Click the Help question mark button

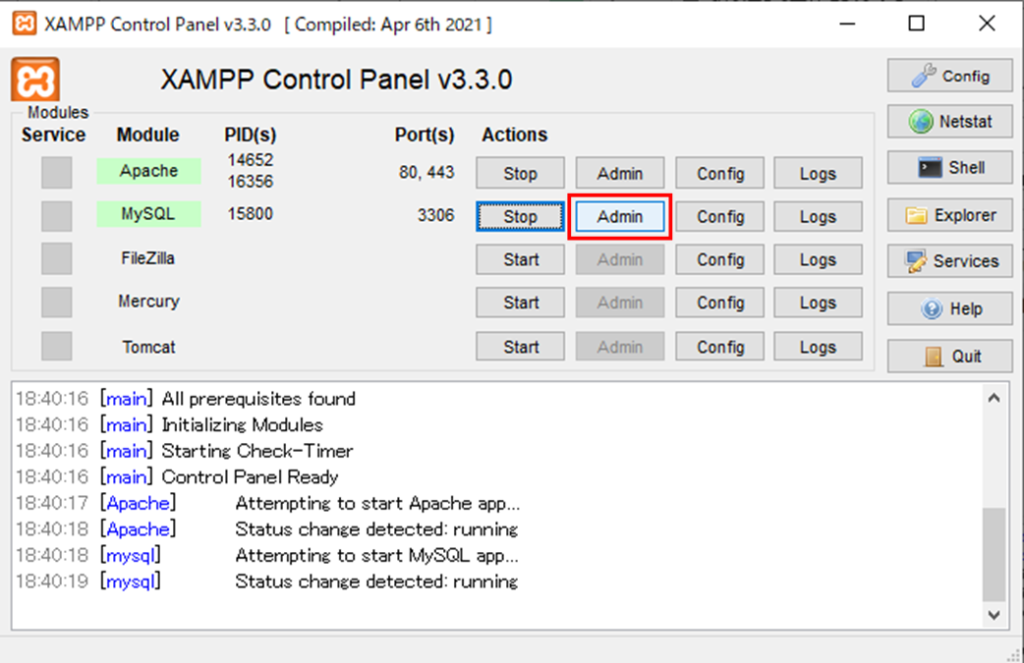click(x=950, y=309)
